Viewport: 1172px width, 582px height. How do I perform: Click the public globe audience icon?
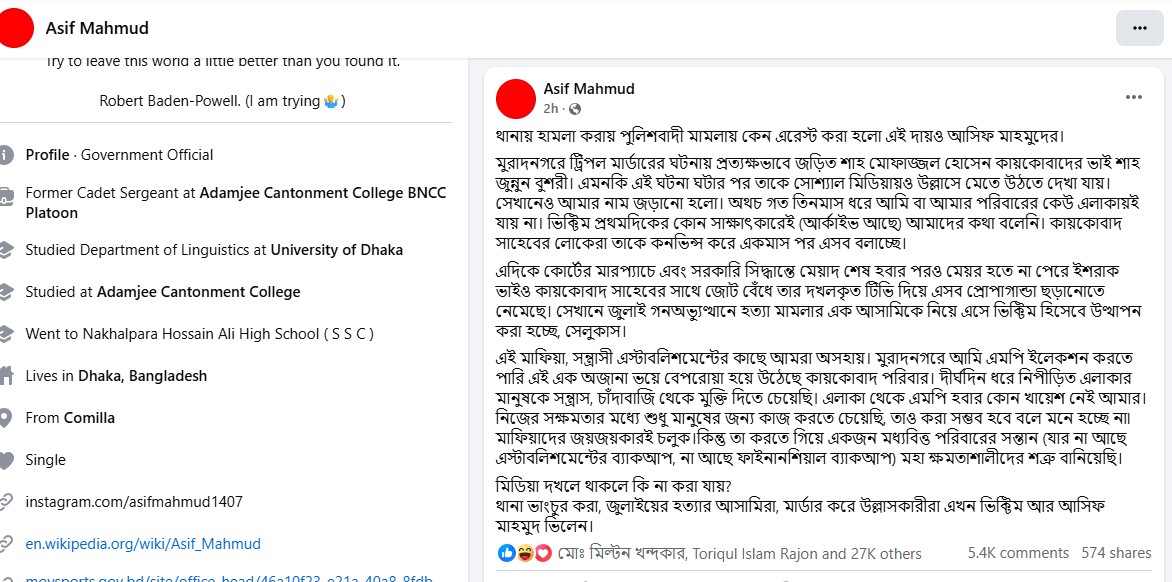click(x=574, y=108)
